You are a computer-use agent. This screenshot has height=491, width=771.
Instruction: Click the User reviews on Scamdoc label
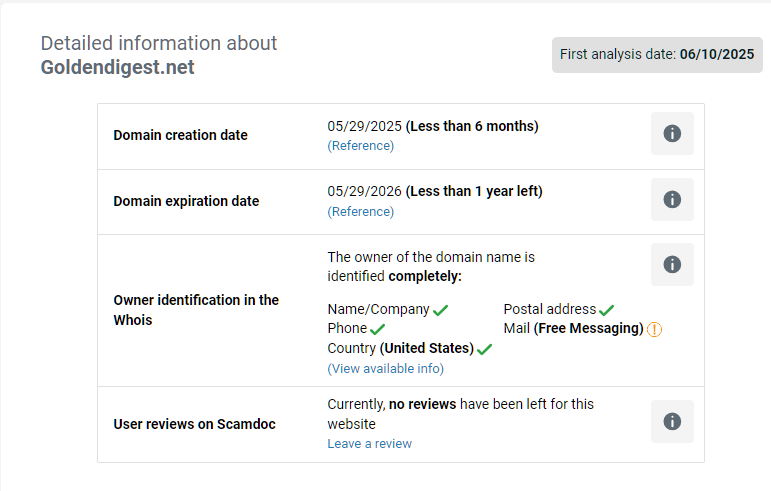click(194, 424)
